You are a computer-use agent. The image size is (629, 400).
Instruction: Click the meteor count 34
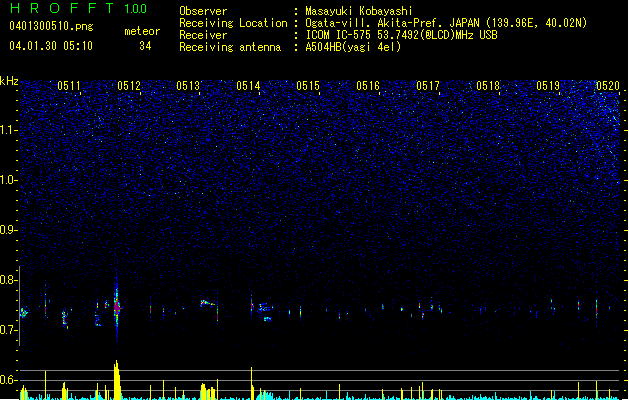pyautogui.click(x=145, y=46)
